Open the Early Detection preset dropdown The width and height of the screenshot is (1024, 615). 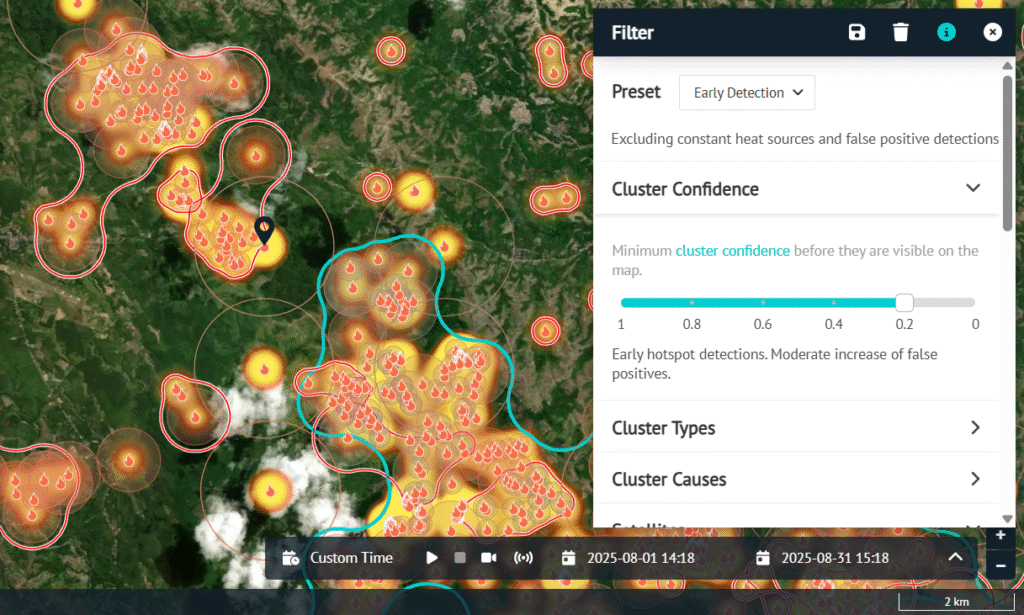[x=747, y=93]
